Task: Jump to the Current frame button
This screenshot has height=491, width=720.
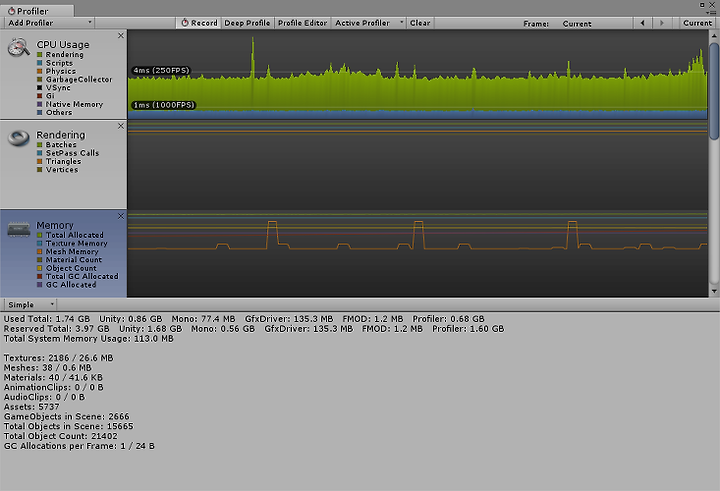Action: click(697, 23)
